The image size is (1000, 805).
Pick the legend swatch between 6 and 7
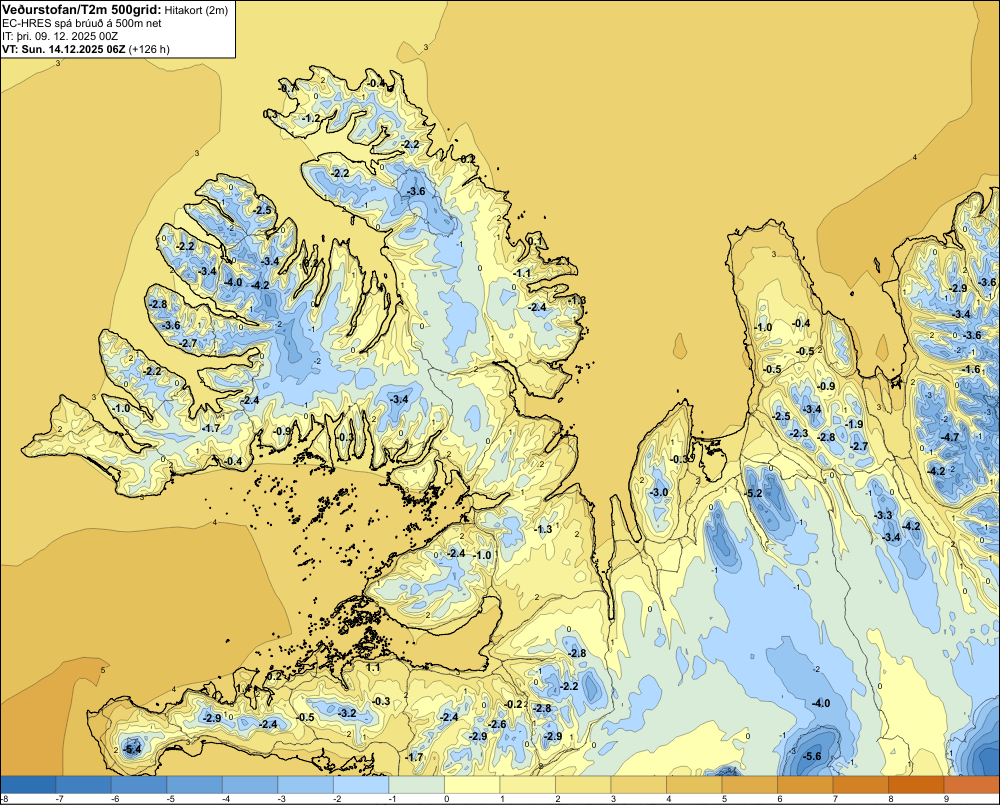tap(805, 785)
